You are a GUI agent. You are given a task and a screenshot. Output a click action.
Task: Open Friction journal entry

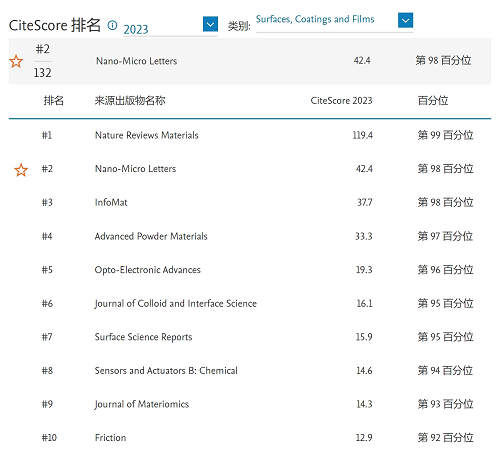[111, 438]
